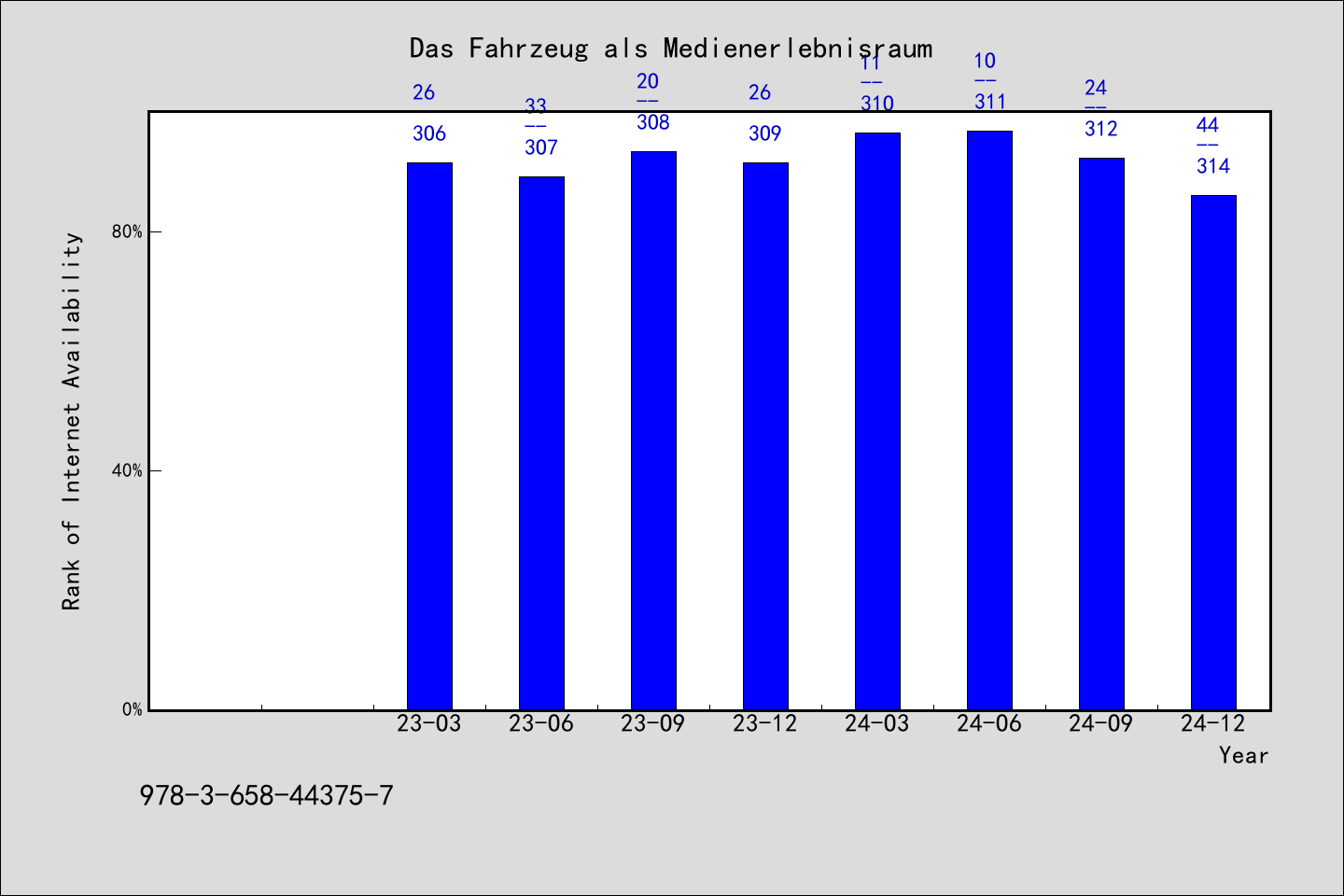Click the 23-12 axis label

click(765, 724)
